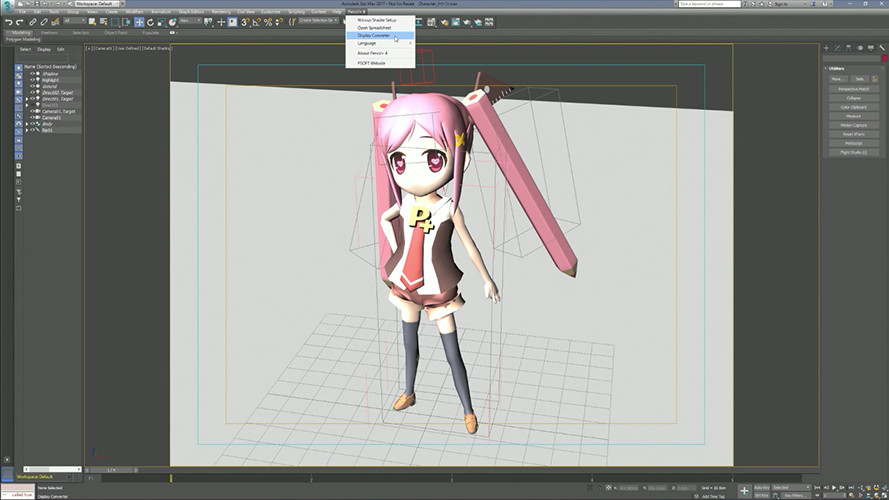Choose Display Converter in Pencil+ 4 menu
889x500 pixels.
click(380, 35)
